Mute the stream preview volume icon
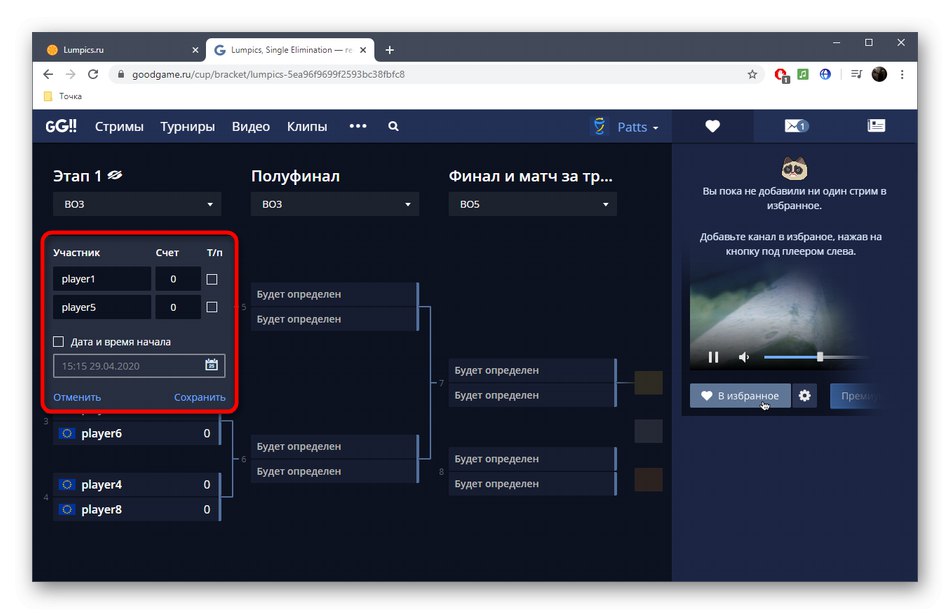 [x=744, y=357]
